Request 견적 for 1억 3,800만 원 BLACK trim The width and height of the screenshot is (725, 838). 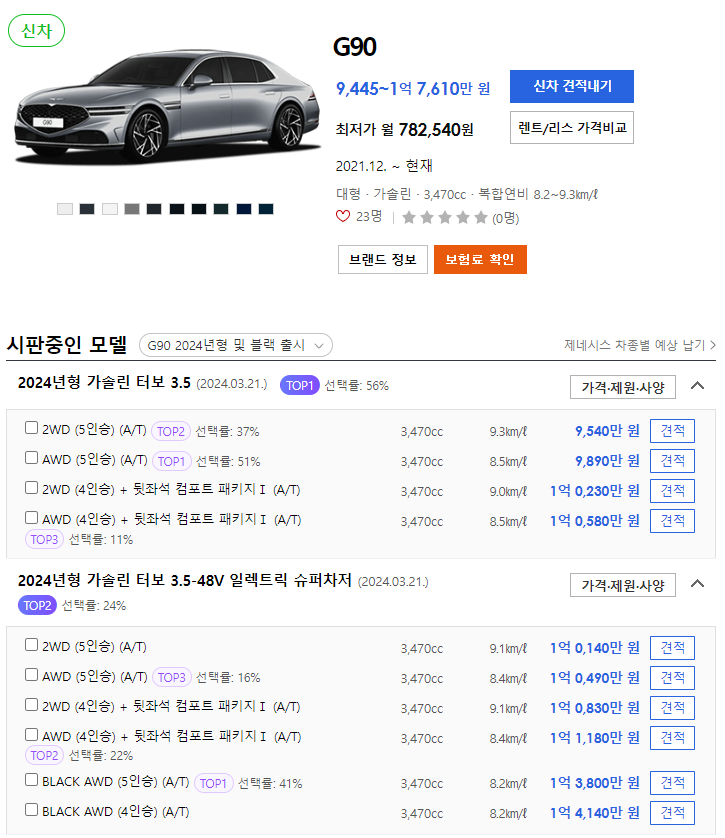coord(672,782)
